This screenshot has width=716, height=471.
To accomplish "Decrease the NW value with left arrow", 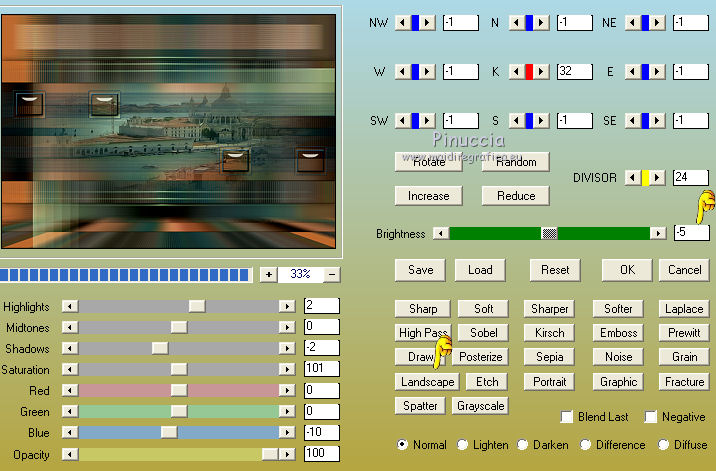I will pyautogui.click(x=402, y=22).
